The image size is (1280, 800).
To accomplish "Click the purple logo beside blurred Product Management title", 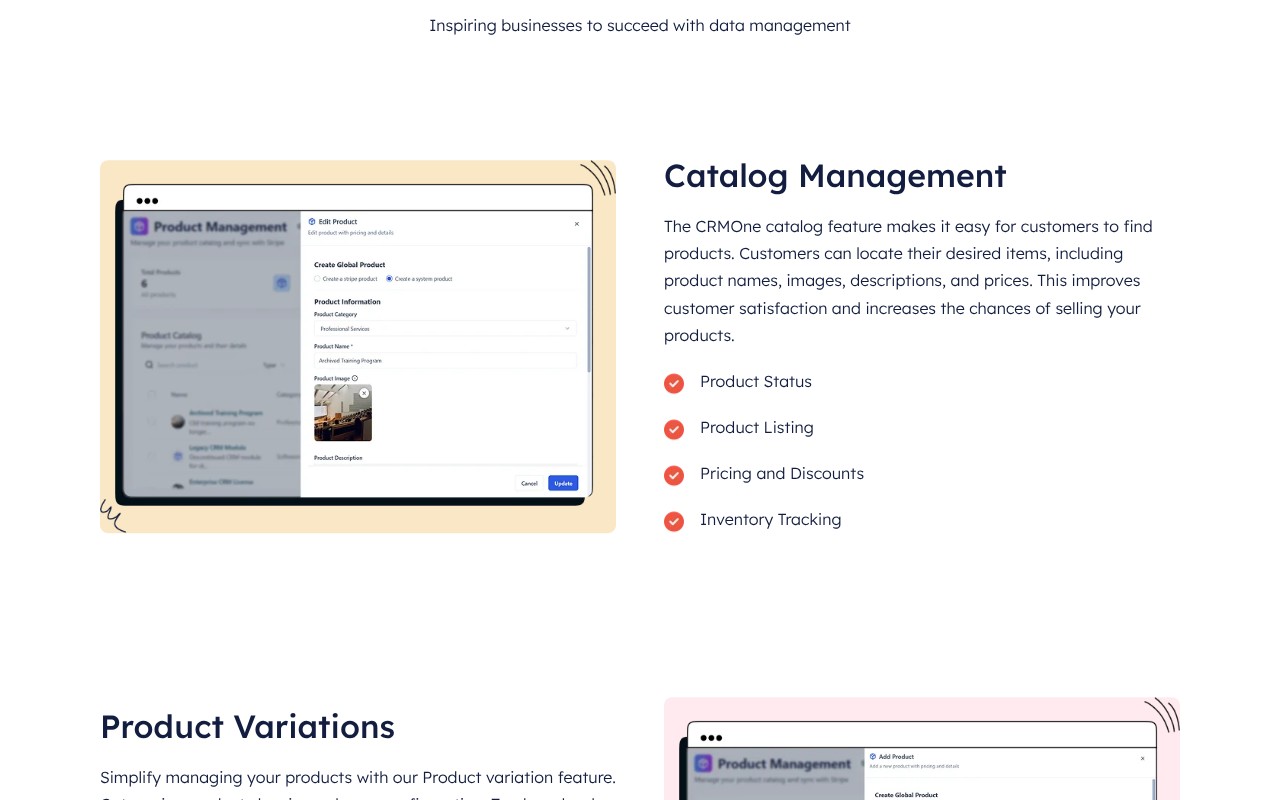I will coord(139,227).
